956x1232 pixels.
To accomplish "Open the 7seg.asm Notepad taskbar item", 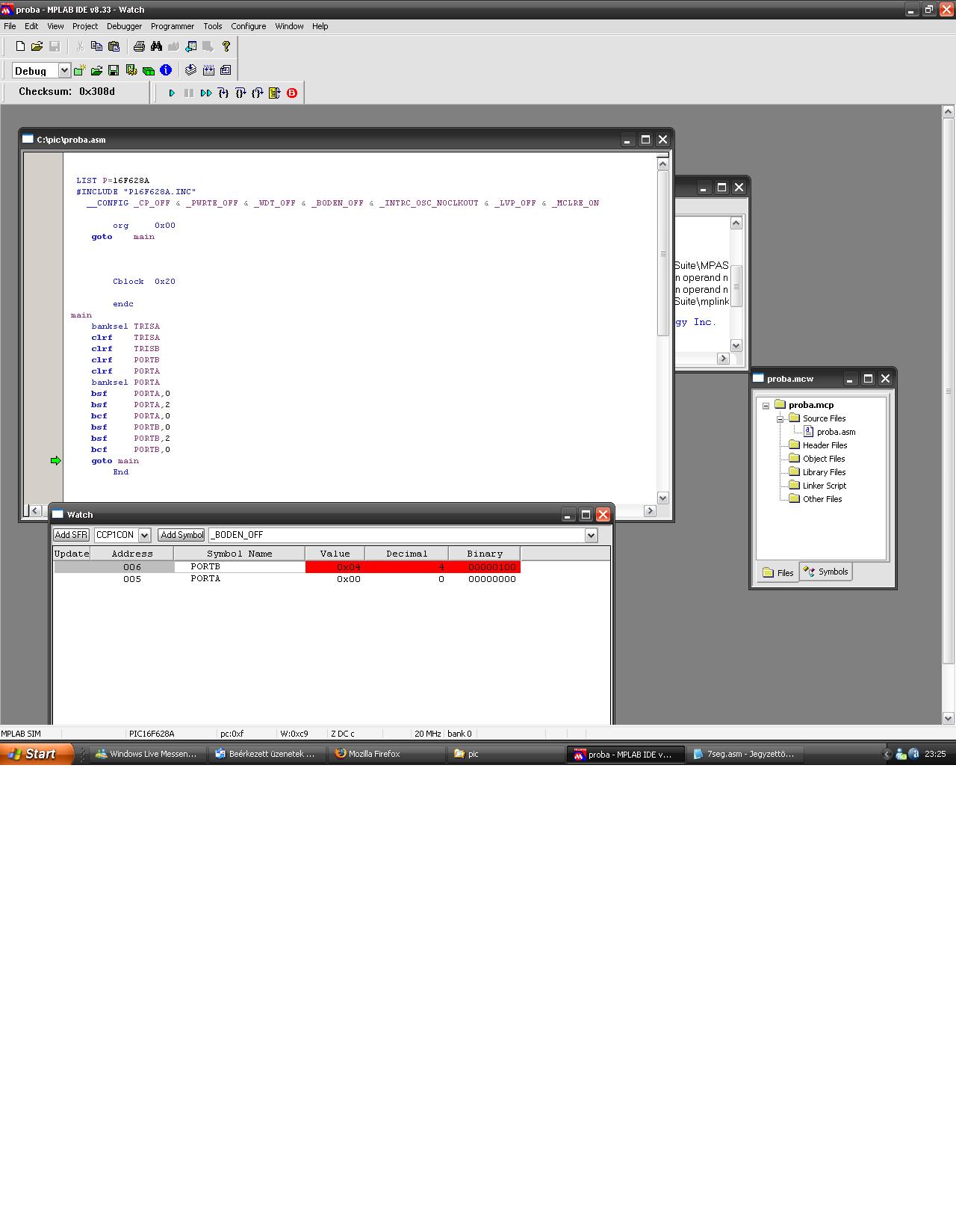I will [x=745, y=754].
